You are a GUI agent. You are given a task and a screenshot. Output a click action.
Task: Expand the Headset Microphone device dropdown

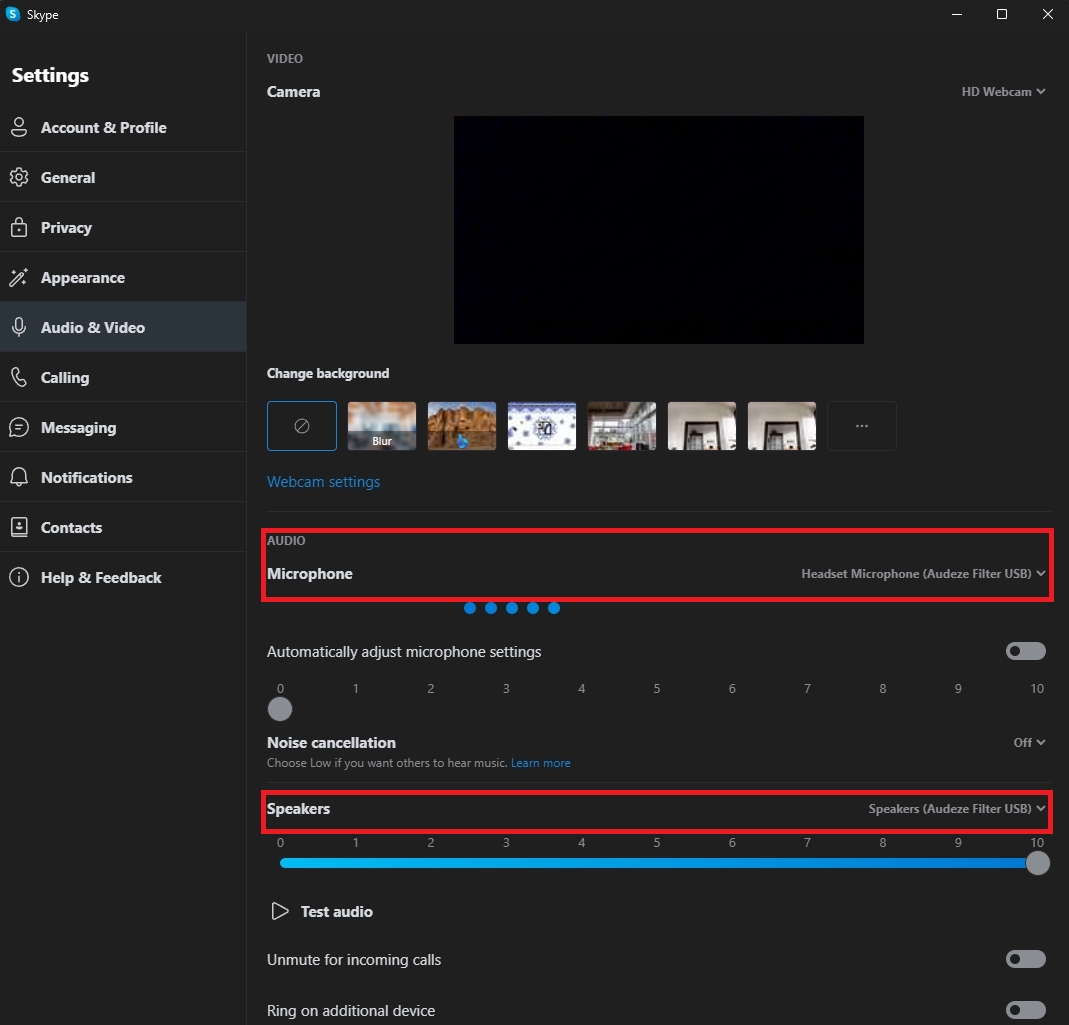point(922,574)
